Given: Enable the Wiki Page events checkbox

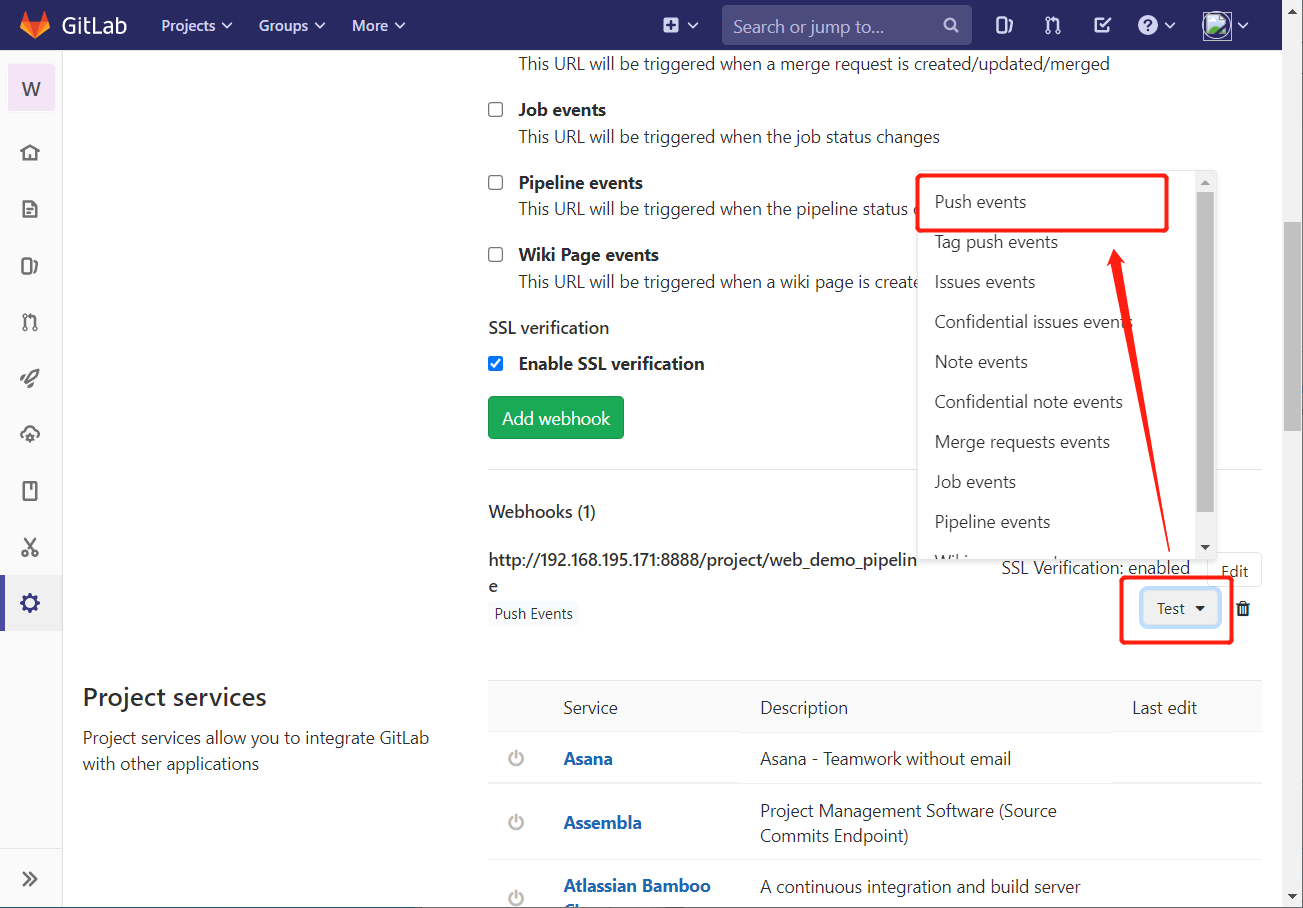Looking at the screenshot, I should (x=495, y=254).
